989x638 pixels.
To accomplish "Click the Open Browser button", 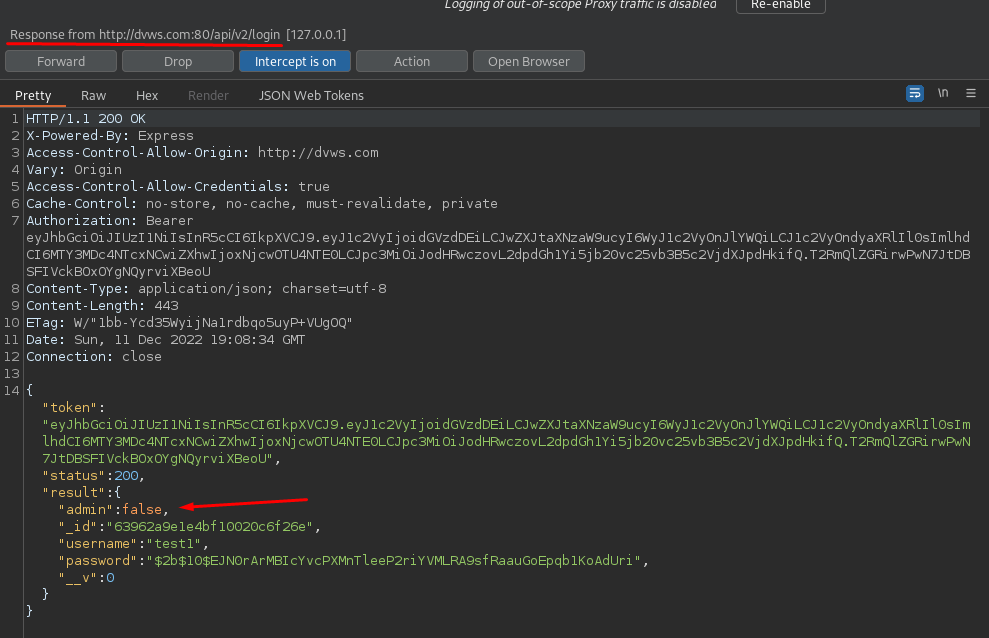I will pyautogui.click(x=529, y=61).
